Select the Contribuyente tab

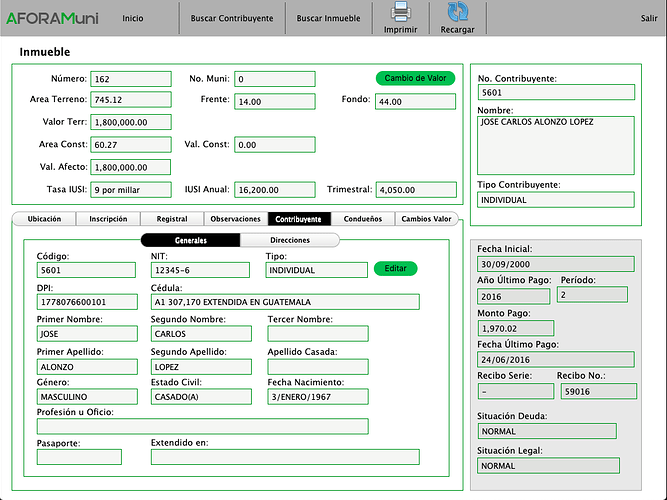pyautogui.click(x=299, y=219)
